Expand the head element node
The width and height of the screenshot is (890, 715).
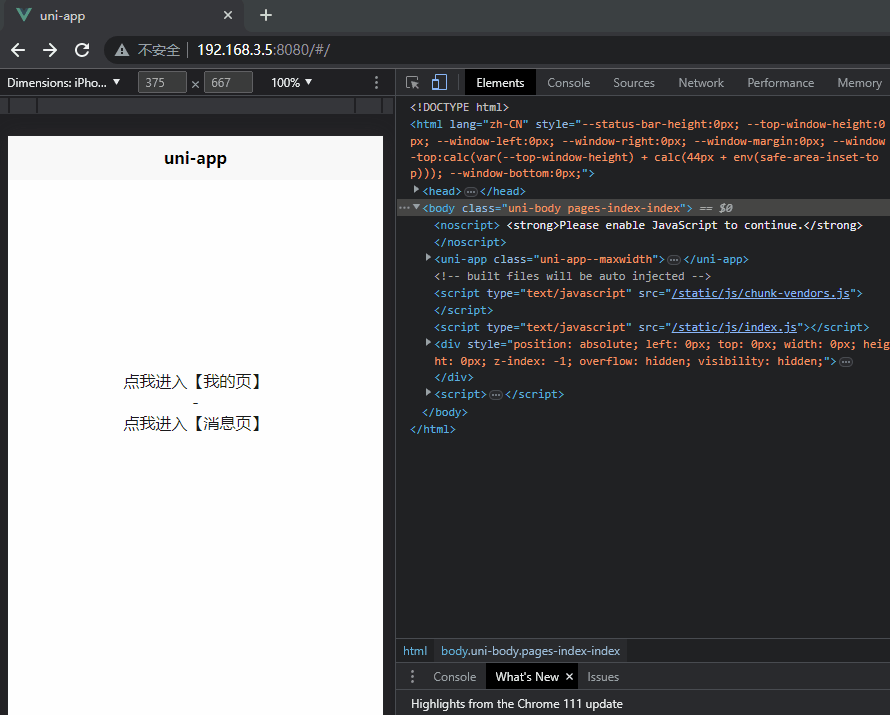417,190
